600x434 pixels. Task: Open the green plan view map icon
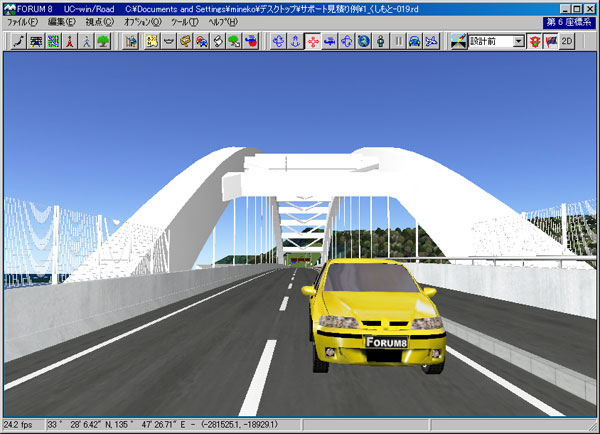[53, 41]
